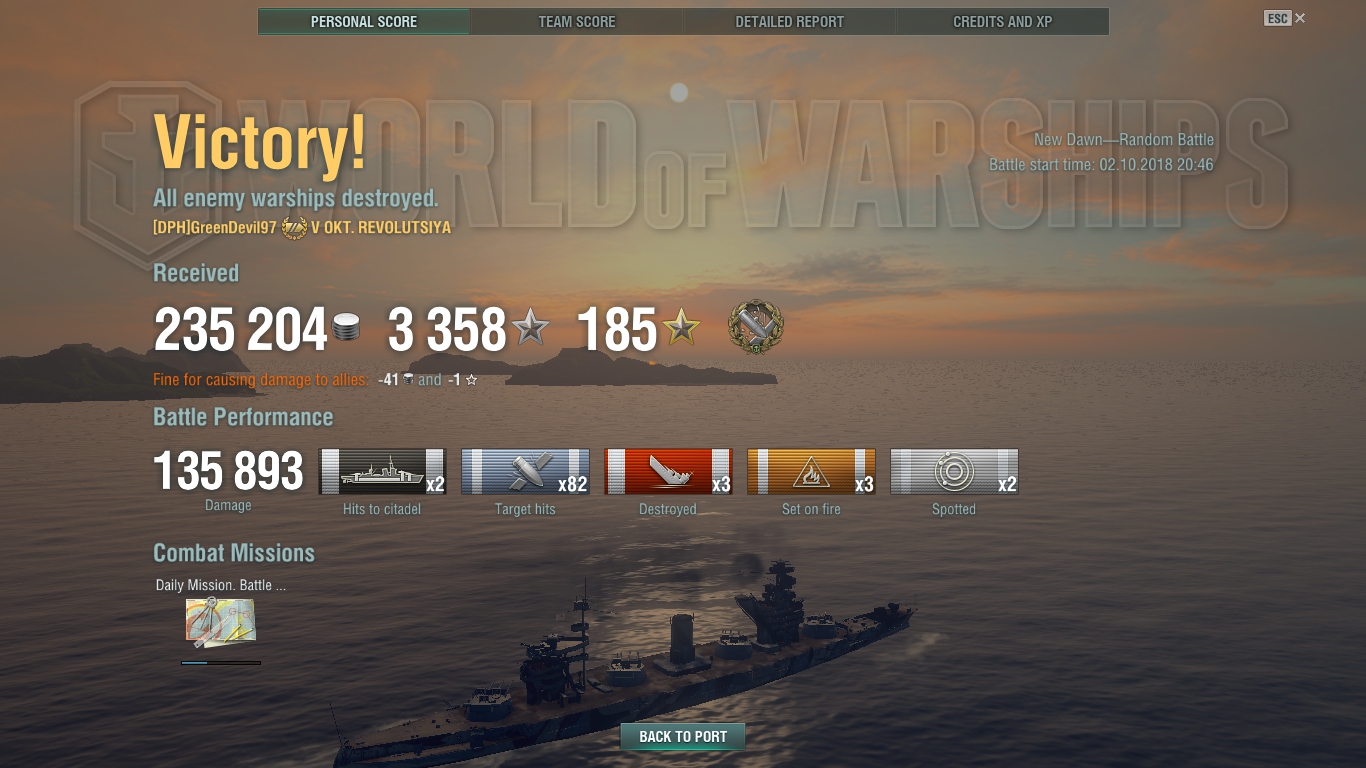
Task: Click the gold free XP star
Action: coord(682,327)
